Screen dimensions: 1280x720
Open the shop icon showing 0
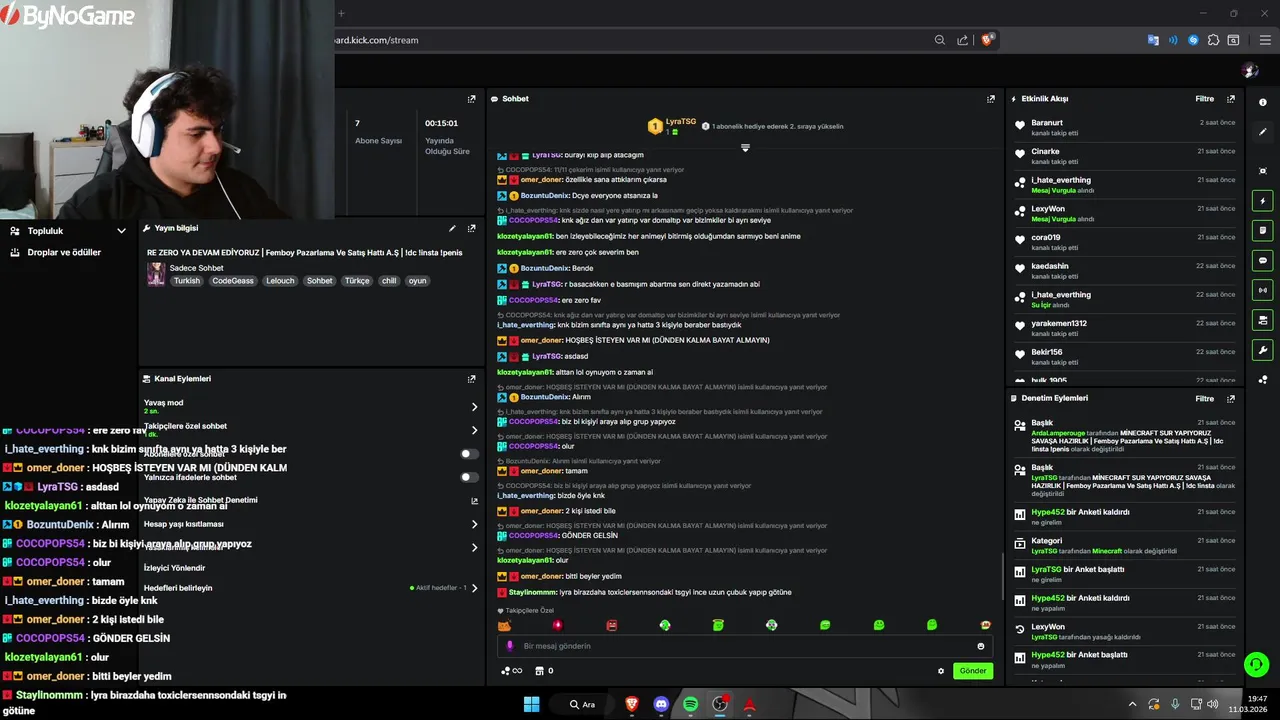544,671
